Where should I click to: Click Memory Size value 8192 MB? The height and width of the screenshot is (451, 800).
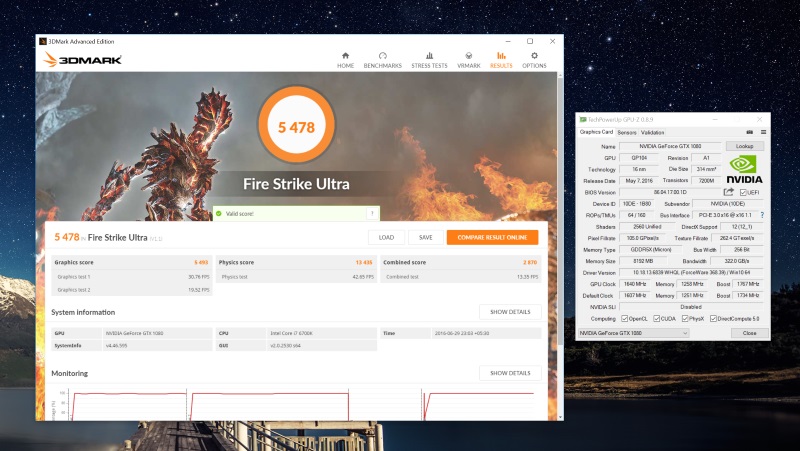(643, 261)
